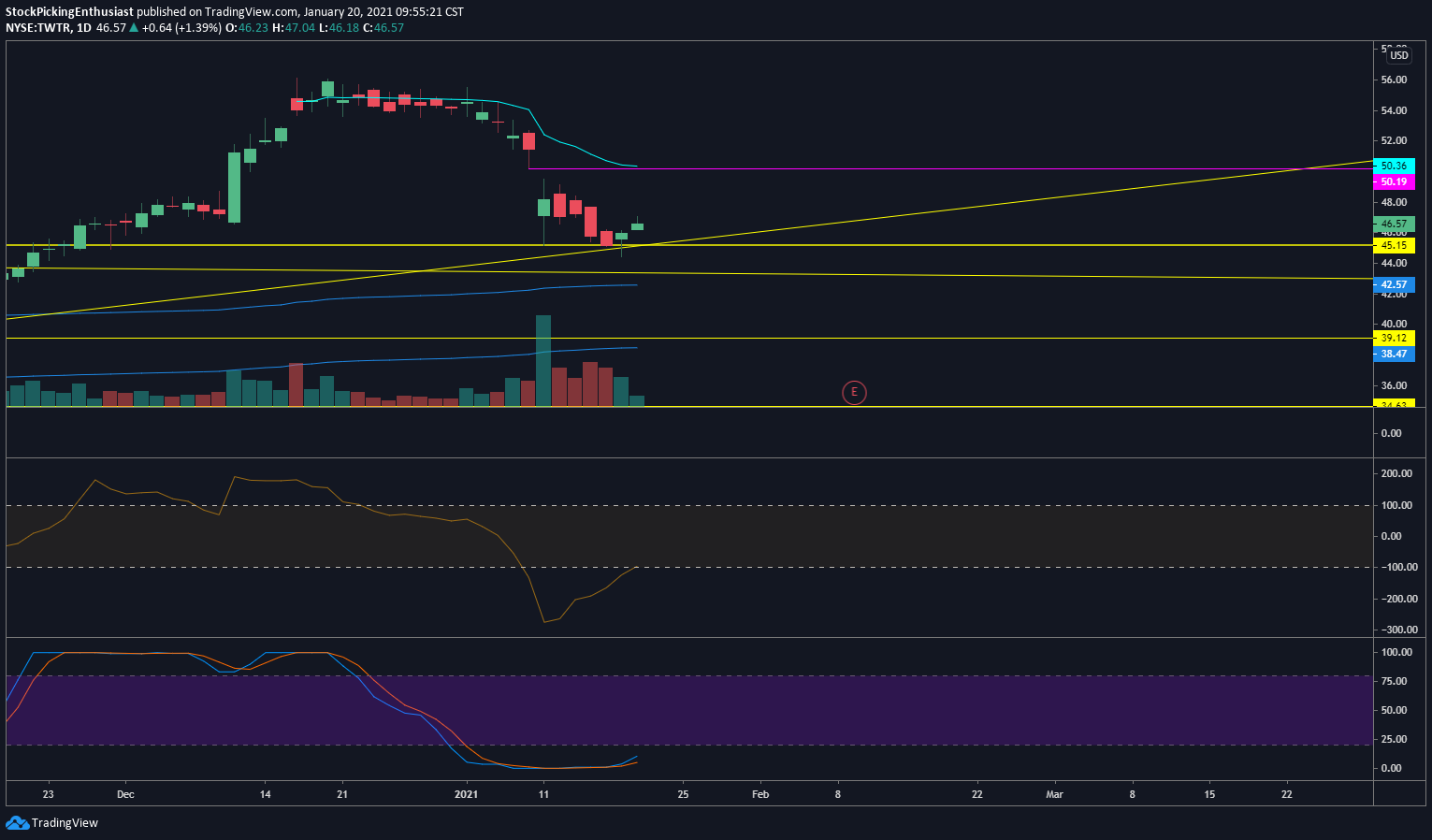The width and height of the screenshot is (1432, 840).
Task: Click the 52.00 price axis value
Action: [1394, 141]
